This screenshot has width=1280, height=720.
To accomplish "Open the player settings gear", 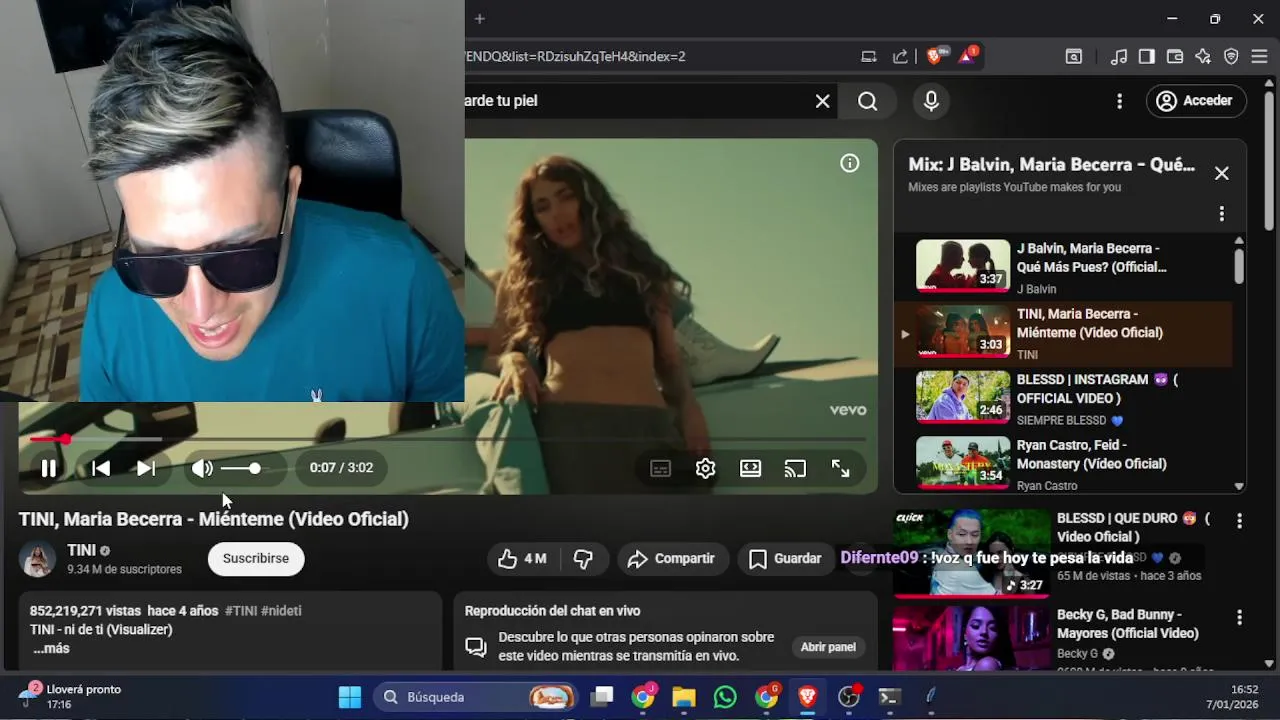I will pos(706,468).
